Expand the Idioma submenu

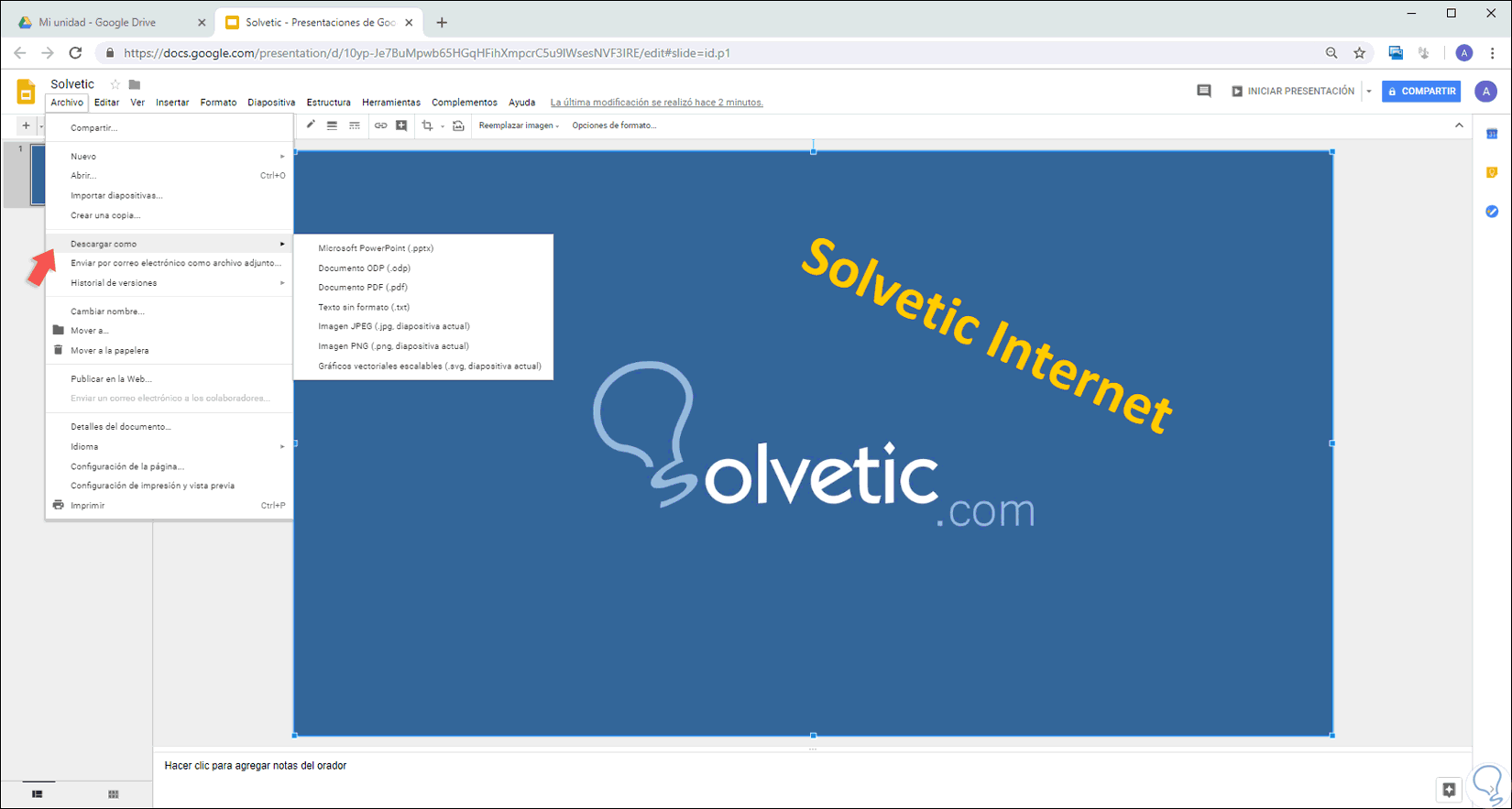click(170, 447)
